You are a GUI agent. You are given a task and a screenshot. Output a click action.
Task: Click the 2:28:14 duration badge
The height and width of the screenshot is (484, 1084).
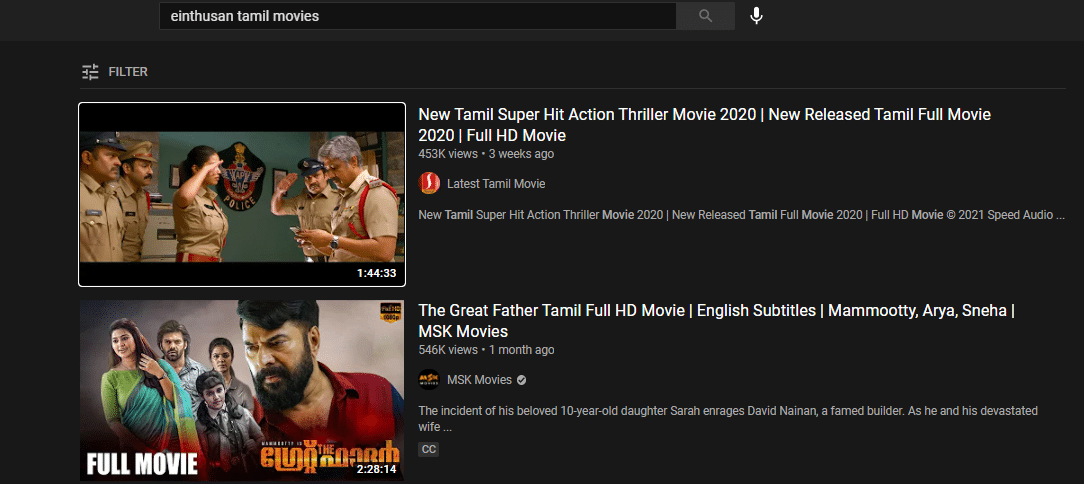click(376, 469)
